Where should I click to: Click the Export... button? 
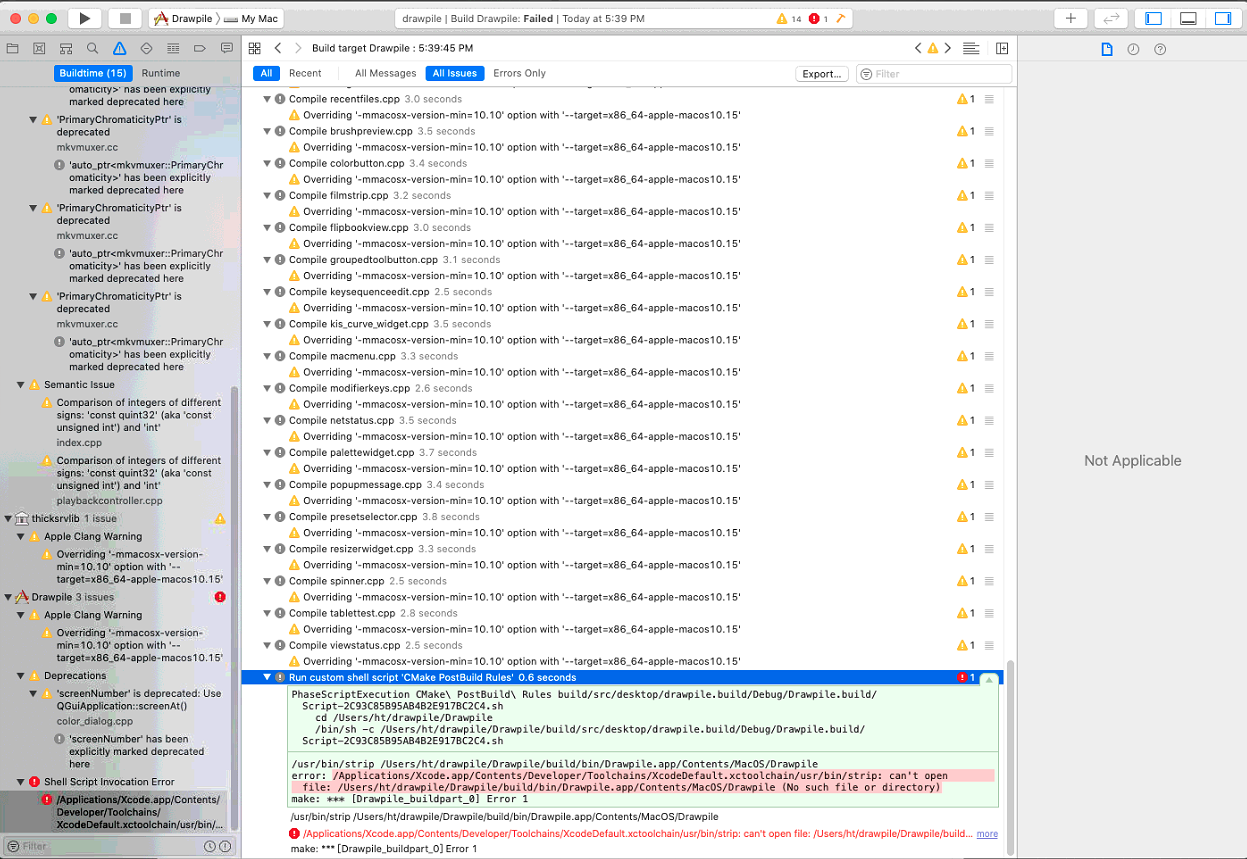820,72
